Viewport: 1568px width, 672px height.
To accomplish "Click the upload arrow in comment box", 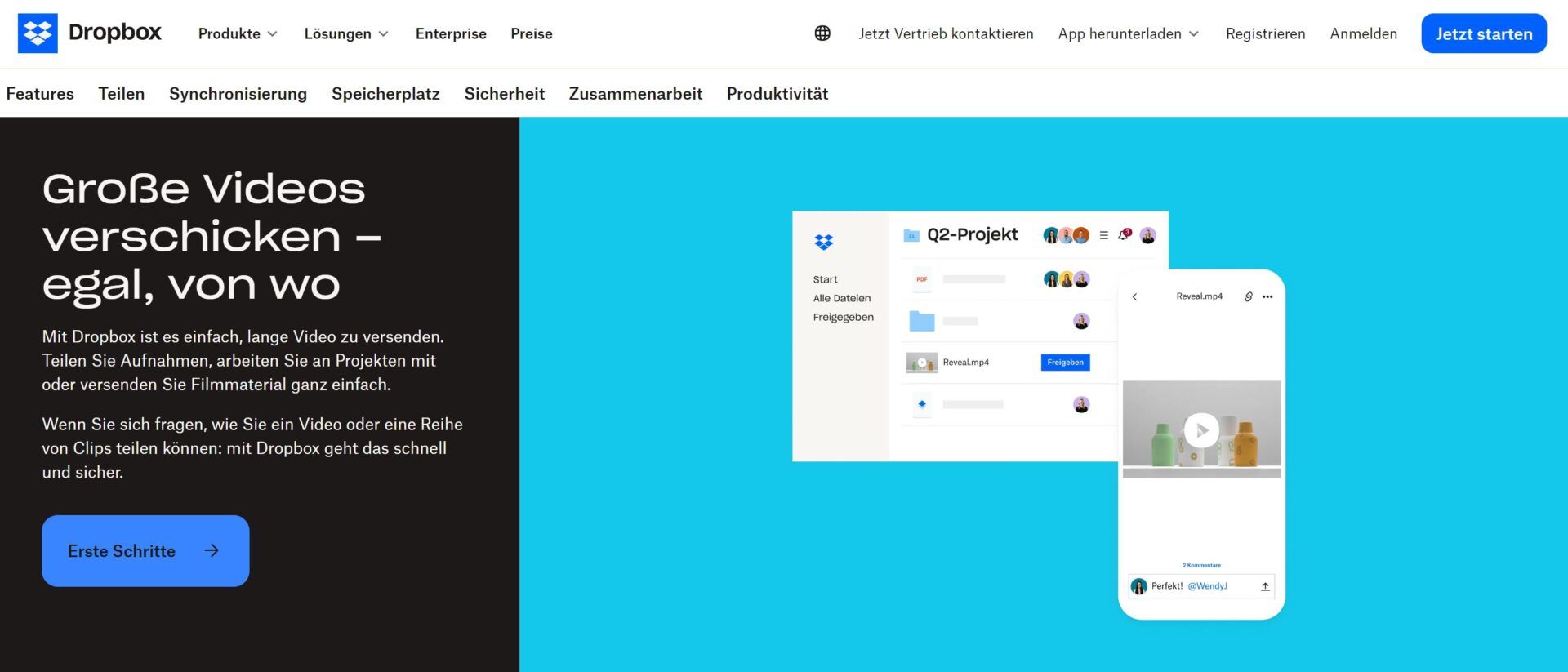I will tap(1265, 586).
